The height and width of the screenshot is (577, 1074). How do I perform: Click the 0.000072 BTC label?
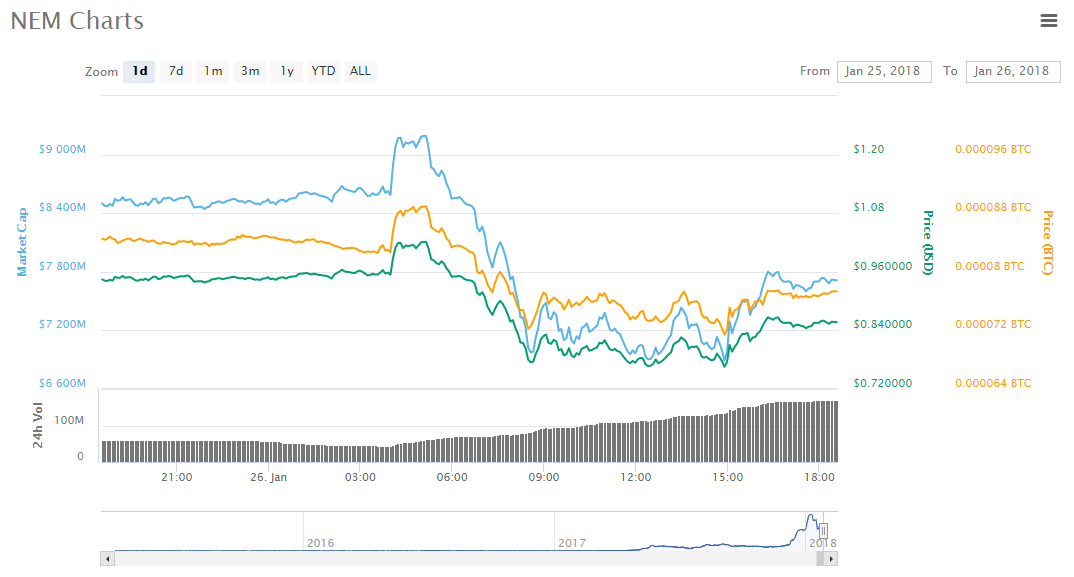pyautogui.click(x=993, y=325)
